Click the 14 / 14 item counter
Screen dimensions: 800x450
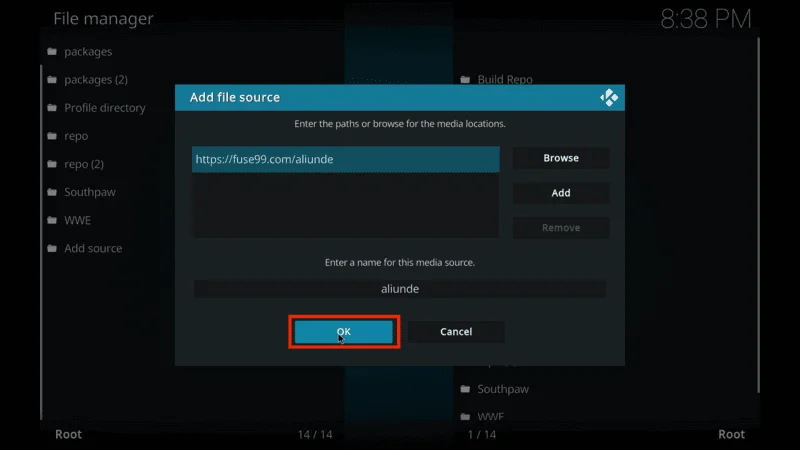(x=315, y=435)
